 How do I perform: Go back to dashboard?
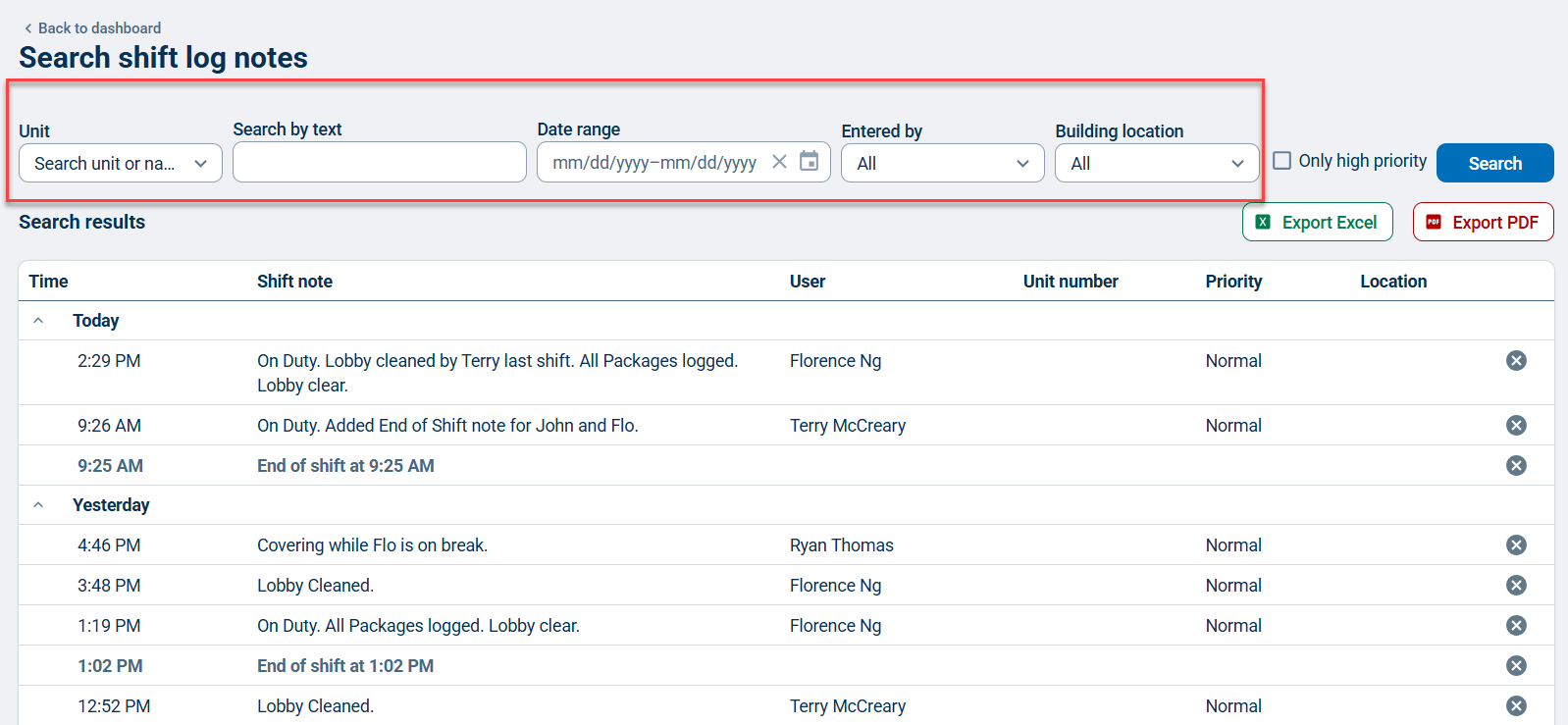(92, 28)
